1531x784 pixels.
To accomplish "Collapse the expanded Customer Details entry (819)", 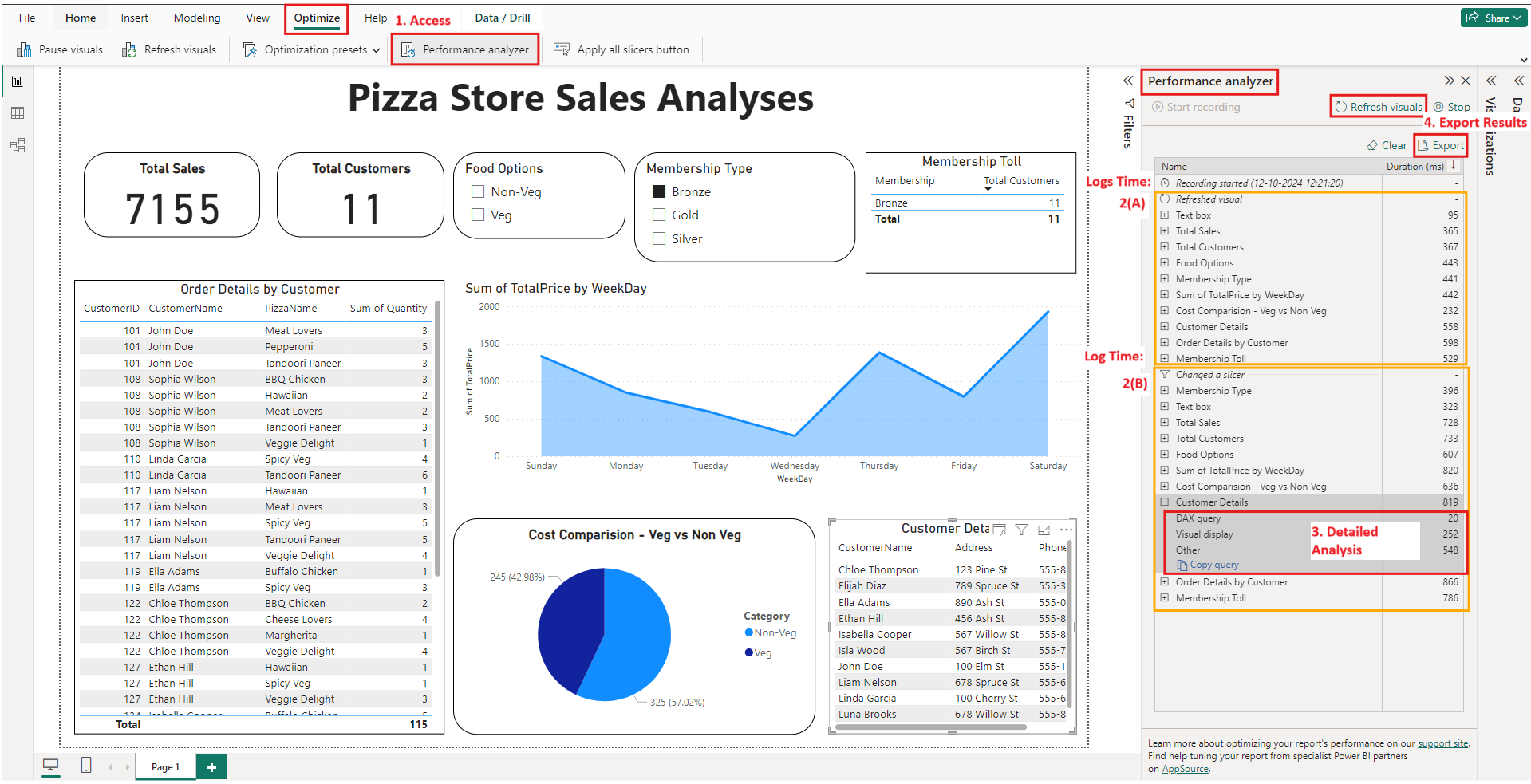I will click(x=1165, y=502).
